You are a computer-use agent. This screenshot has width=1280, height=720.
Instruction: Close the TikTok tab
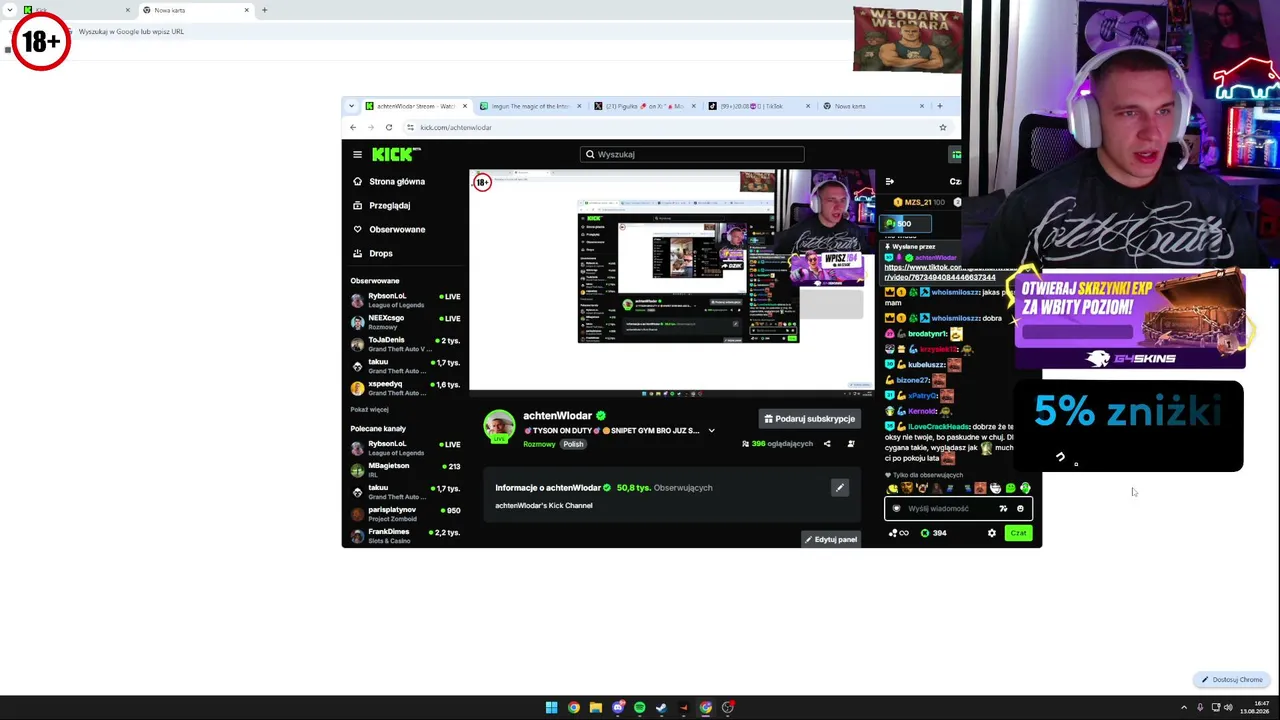pos(807,106)
